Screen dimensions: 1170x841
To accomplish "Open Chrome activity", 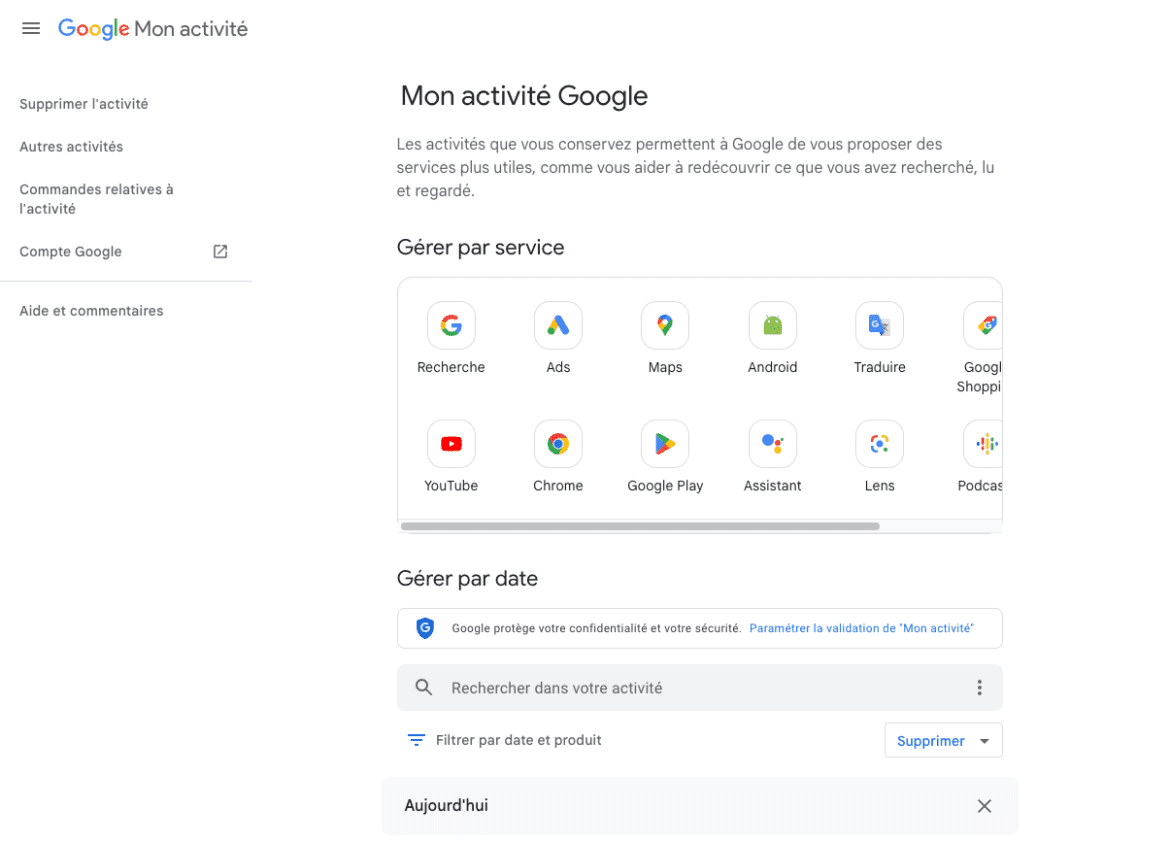I will coord(558,444).
